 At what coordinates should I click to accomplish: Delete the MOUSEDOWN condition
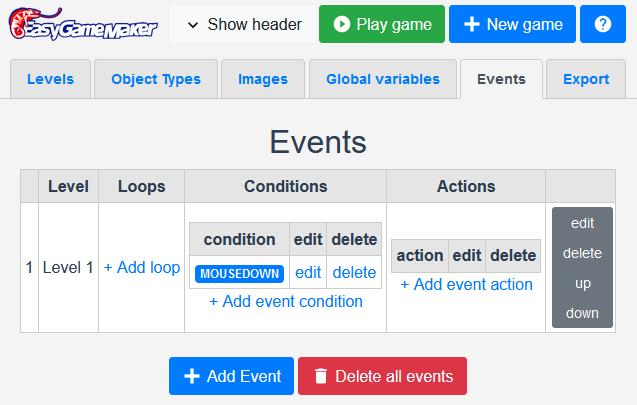coord(354,272)
